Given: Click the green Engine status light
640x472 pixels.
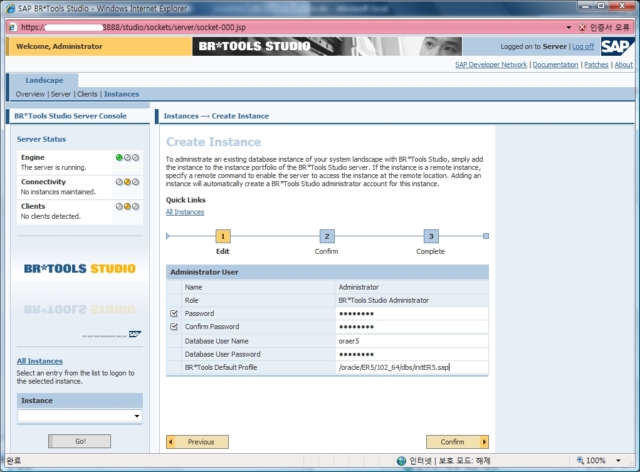Looking at the screenshot, I should [119, 158].
